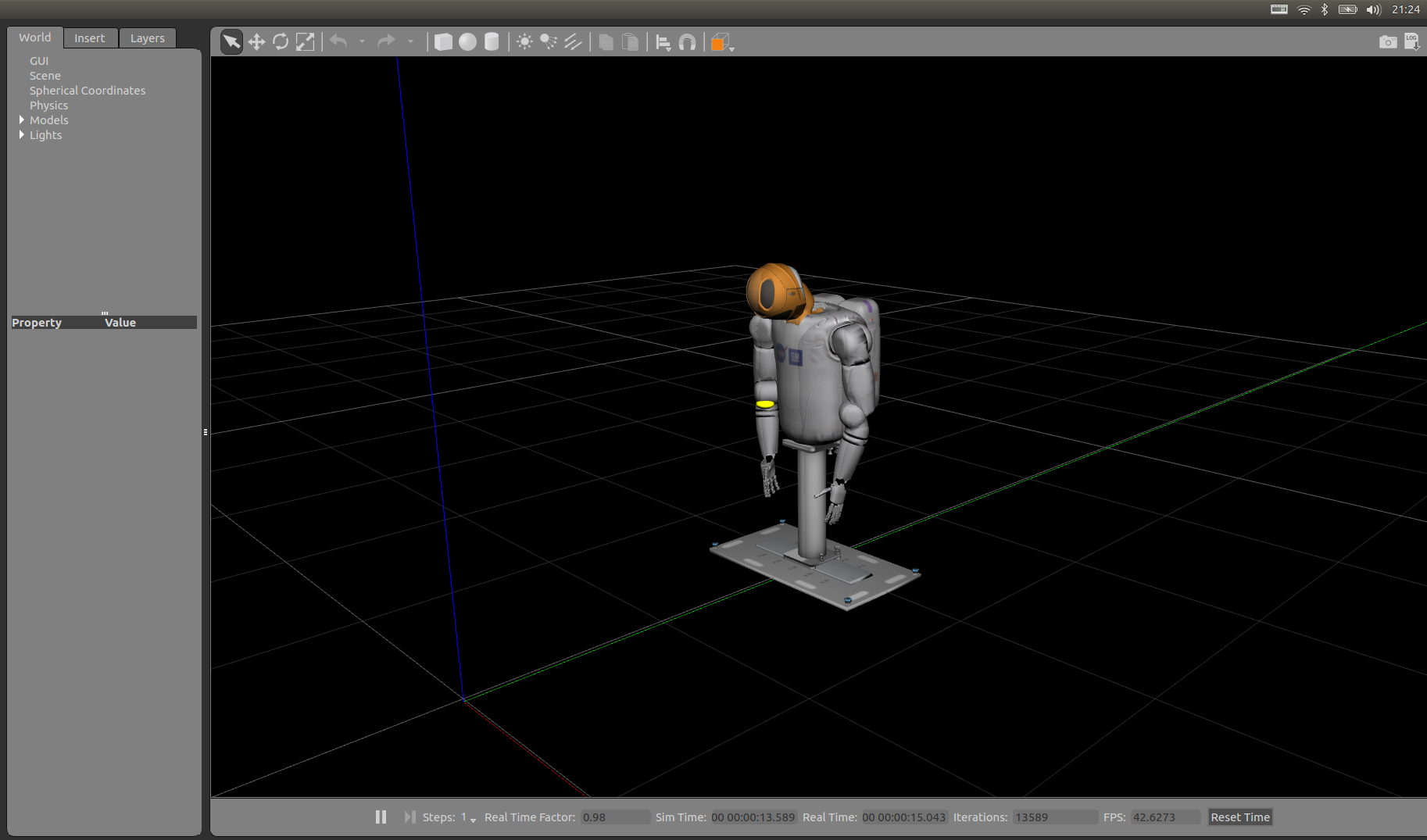The width and height of the screenshot is (1427, 840).
Task: Click the Sim Time value field
Action: 753,817
